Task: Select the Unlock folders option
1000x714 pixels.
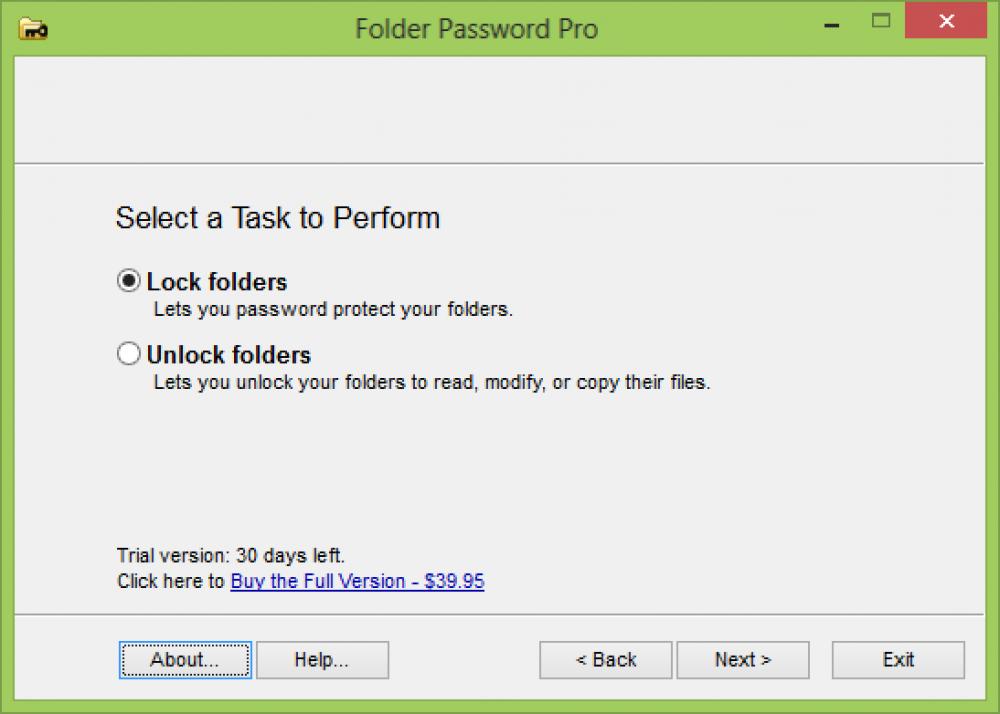Action: pos(128,353)
